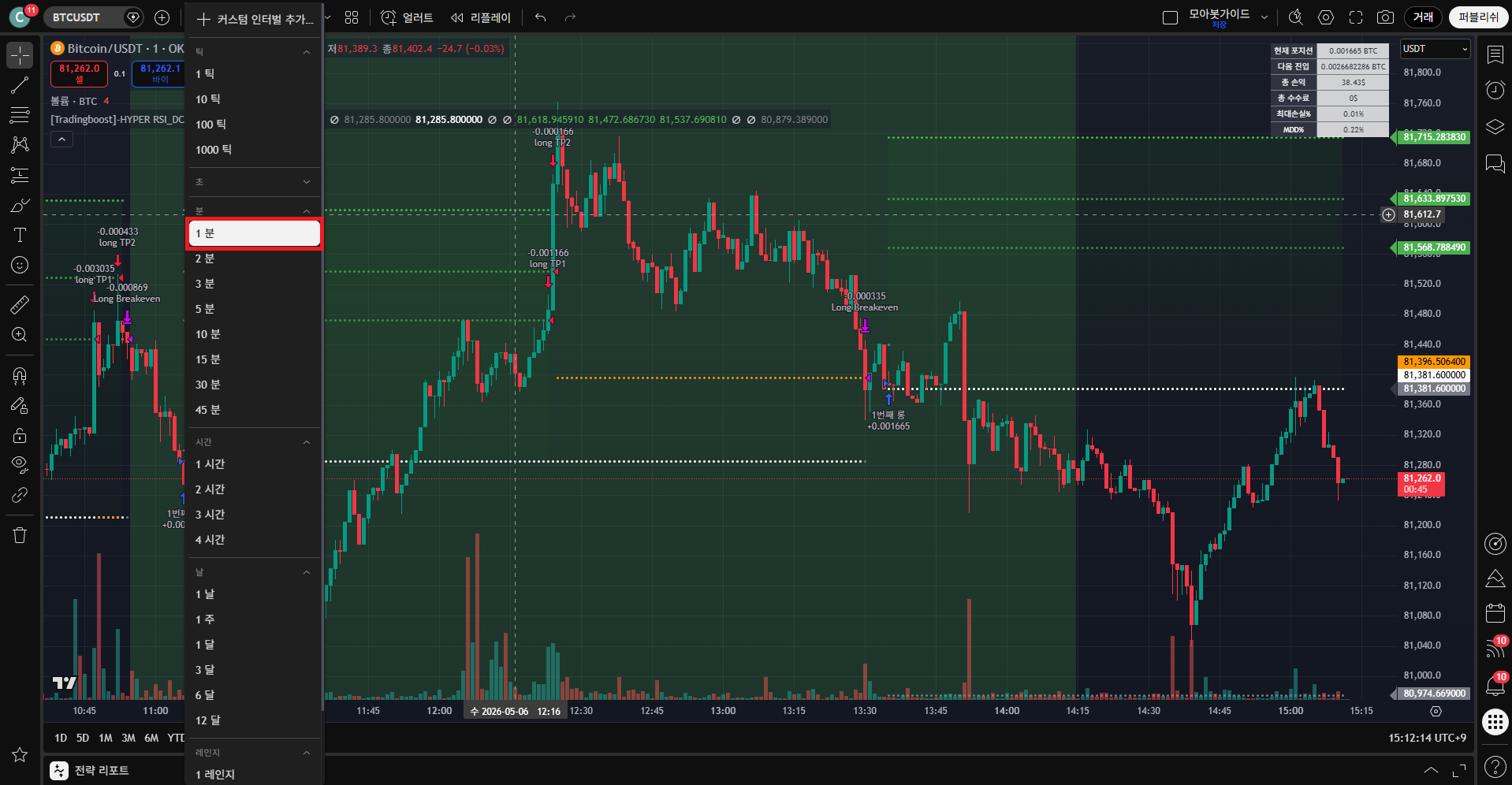Image resolution: width=1512 pixels, height=785 pixels.
Task: Select the crosshair cursor tool
Action: pos(20,55)
